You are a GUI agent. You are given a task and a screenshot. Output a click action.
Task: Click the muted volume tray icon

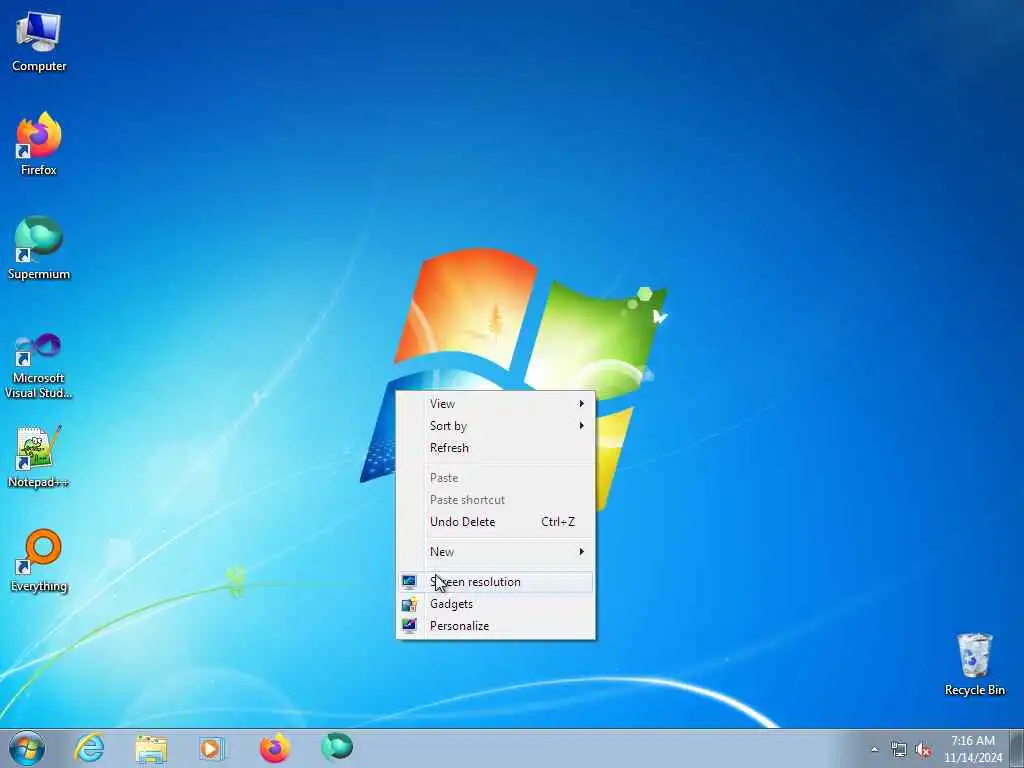pos(923,750)
